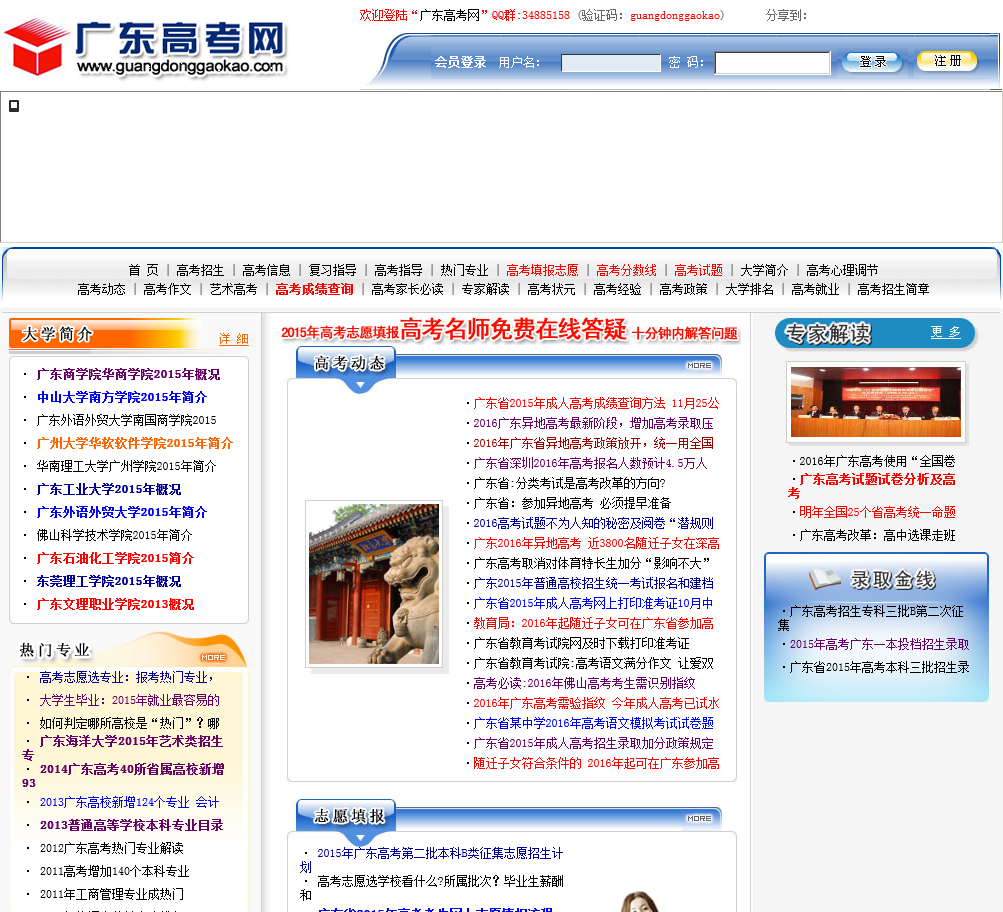Viewport: 1003px width, 912px height.
Task: Open the stone lion gate photo thumbnail
Action: tap(374, 584)
